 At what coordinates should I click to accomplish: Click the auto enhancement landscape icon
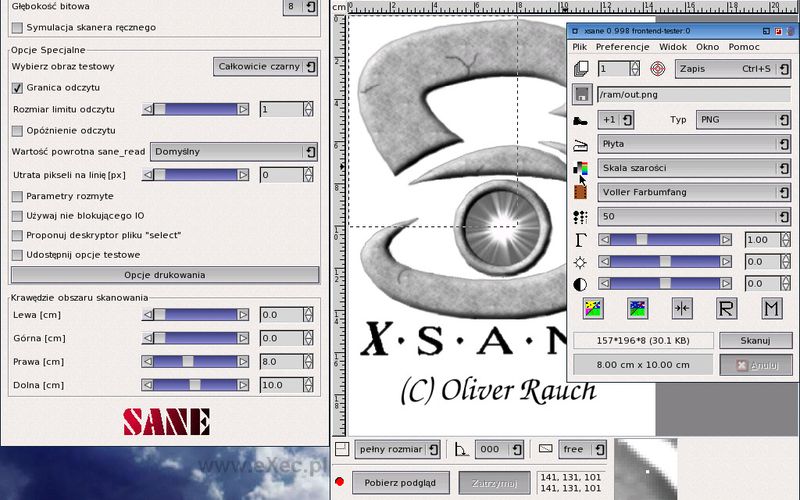(x=637, y=308)
